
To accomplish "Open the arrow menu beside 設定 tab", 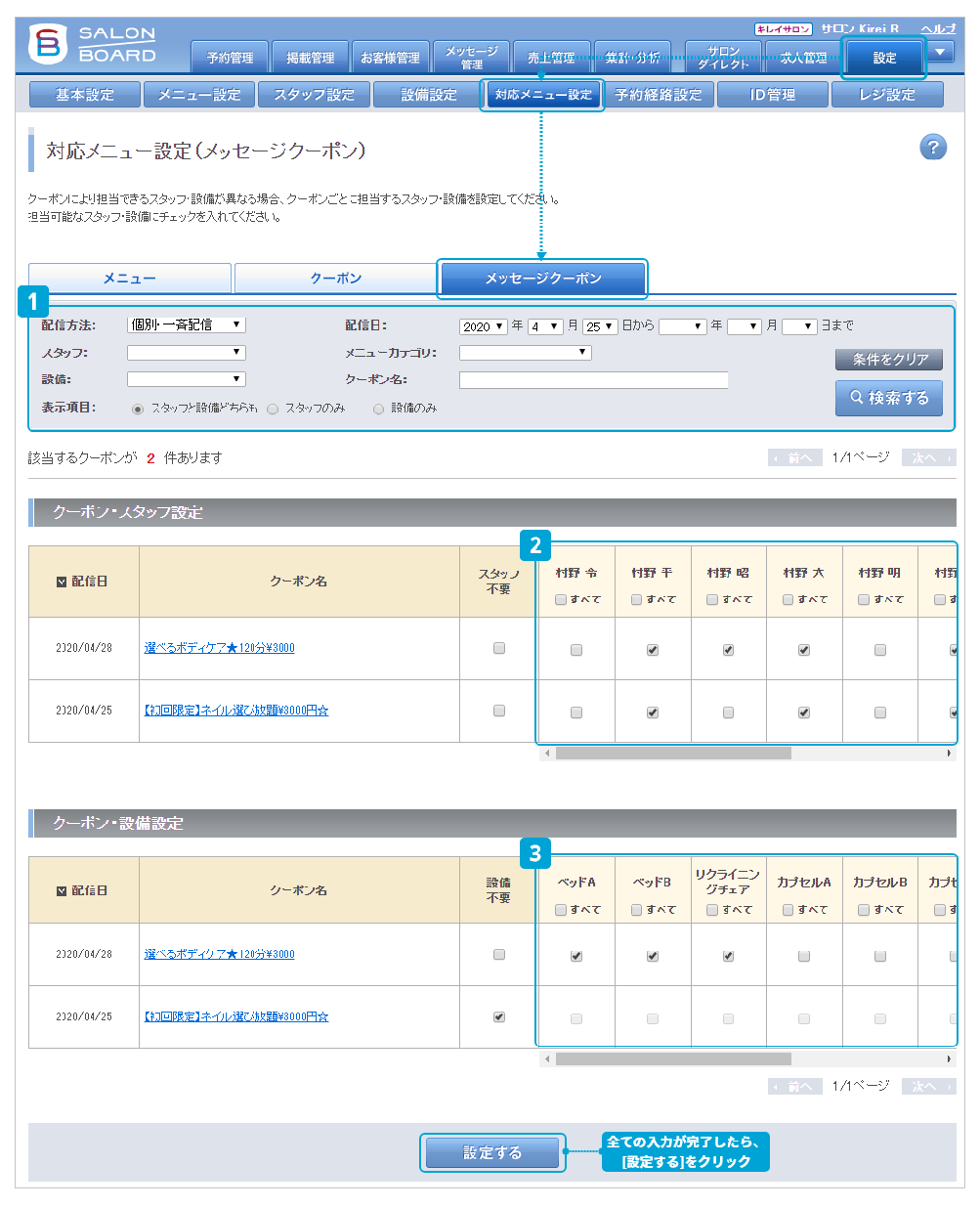I will [x=940, y=52].
